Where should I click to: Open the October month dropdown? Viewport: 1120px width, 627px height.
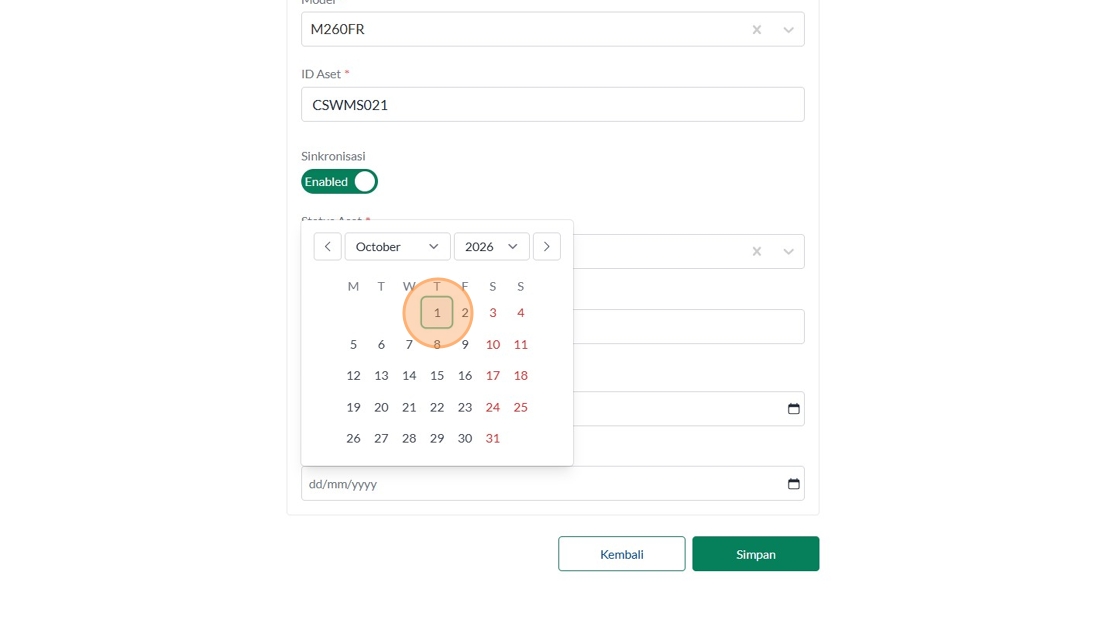(x=397, y=247)
